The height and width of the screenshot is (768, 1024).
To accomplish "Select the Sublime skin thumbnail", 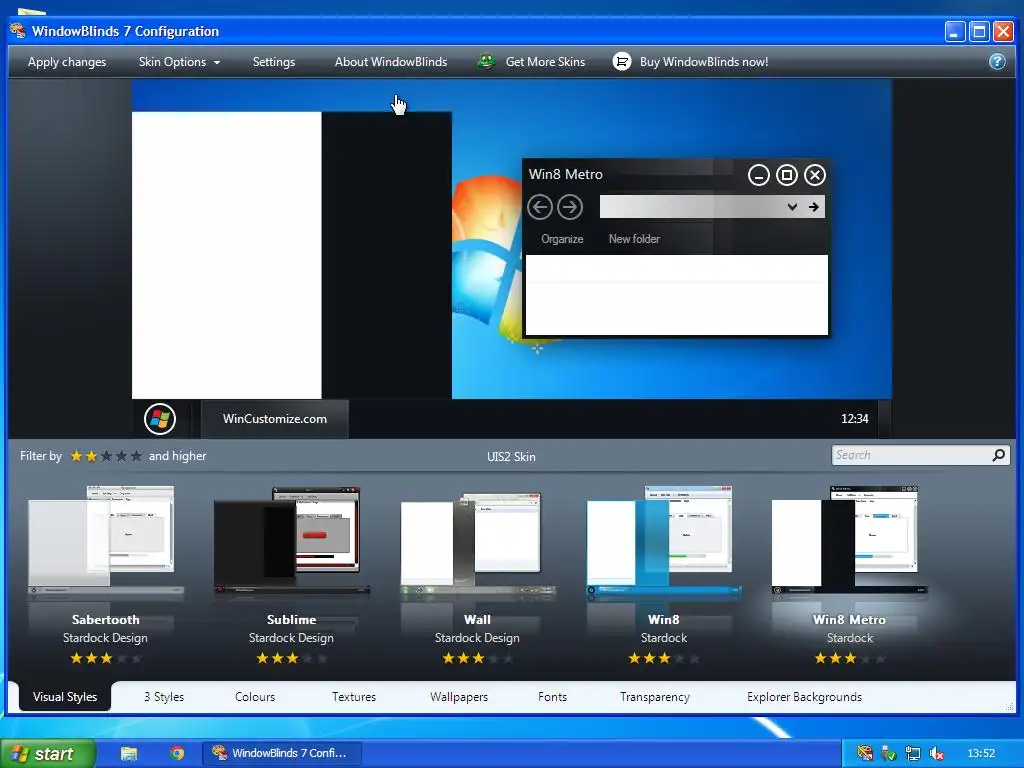I will (x=291, y=542).
